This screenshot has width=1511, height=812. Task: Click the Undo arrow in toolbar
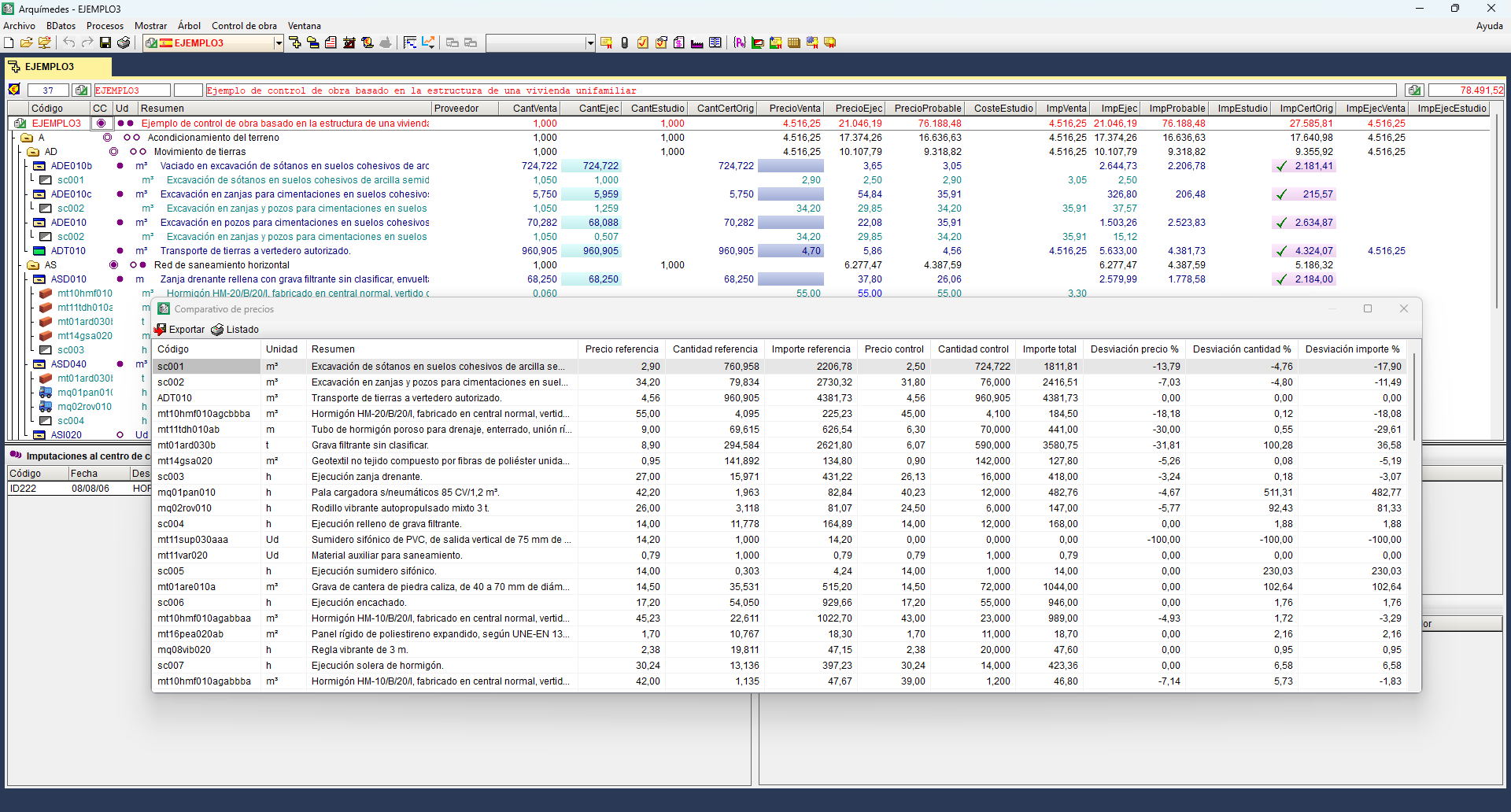[69, 42]
